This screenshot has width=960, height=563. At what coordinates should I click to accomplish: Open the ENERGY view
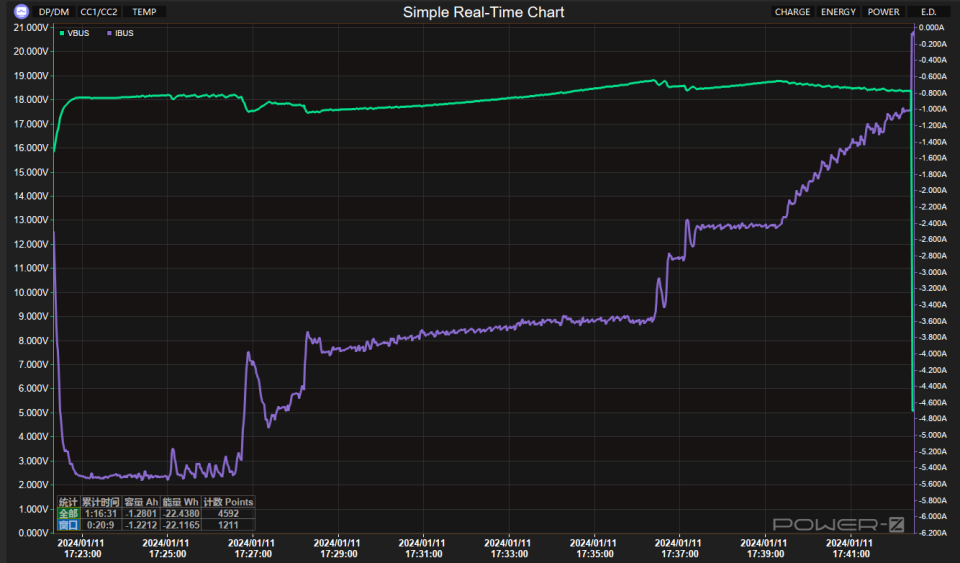(838, 12)
